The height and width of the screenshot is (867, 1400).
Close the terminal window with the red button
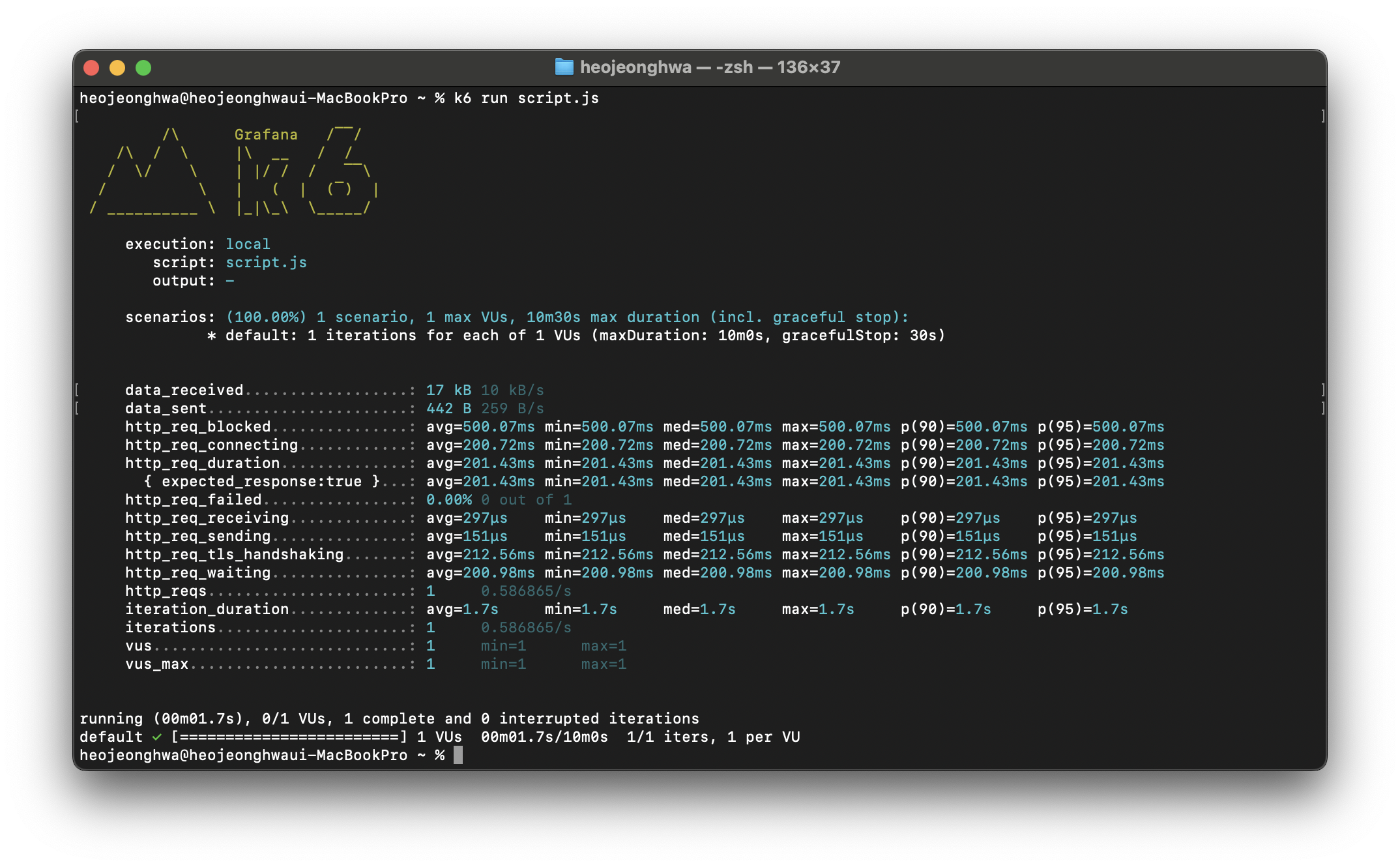[91, 67]
